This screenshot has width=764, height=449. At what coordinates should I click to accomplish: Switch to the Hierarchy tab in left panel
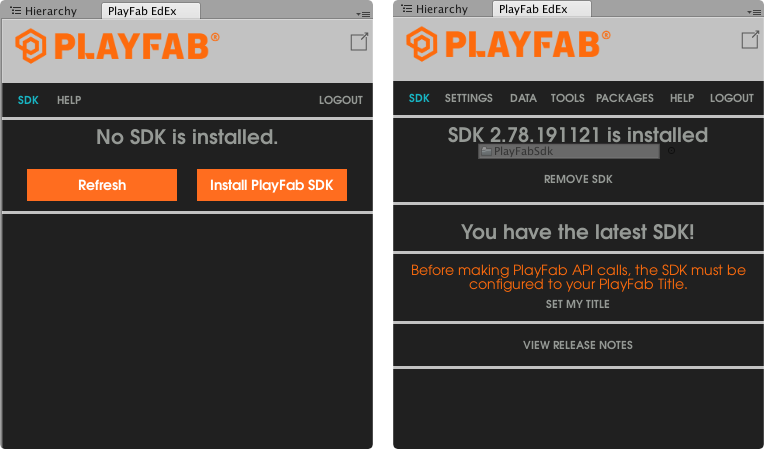click(x=44, y=11)
